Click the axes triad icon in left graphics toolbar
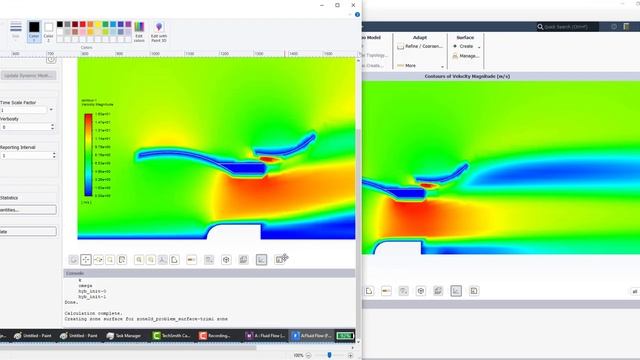The width and height of the screenshot is (640, 360). (x=209, y=260)
